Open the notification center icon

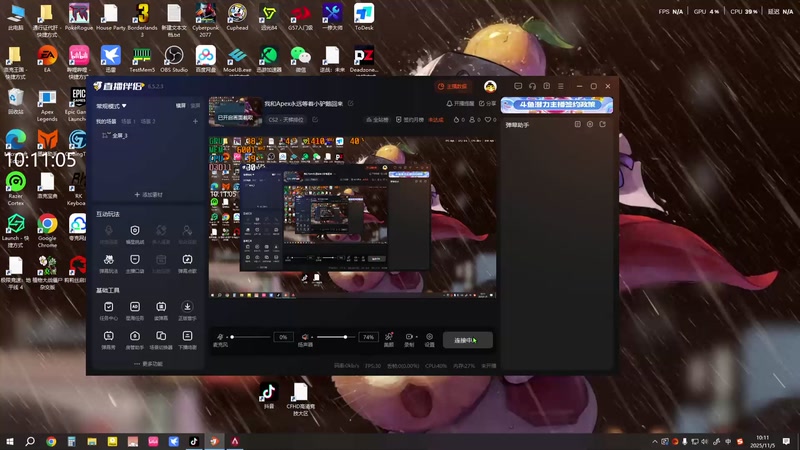(787, 441)
